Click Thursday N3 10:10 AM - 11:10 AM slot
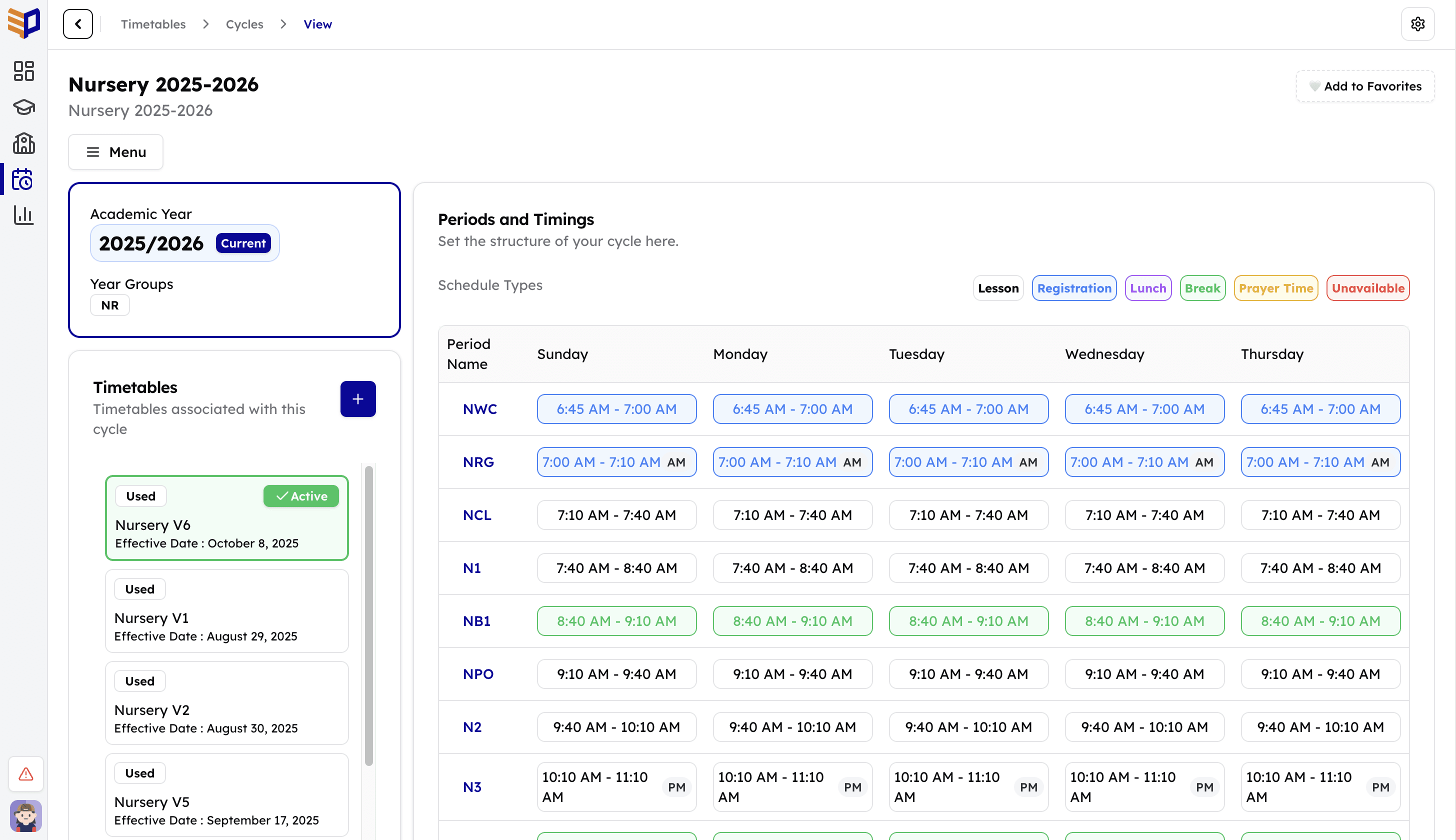 (1320, 787)
